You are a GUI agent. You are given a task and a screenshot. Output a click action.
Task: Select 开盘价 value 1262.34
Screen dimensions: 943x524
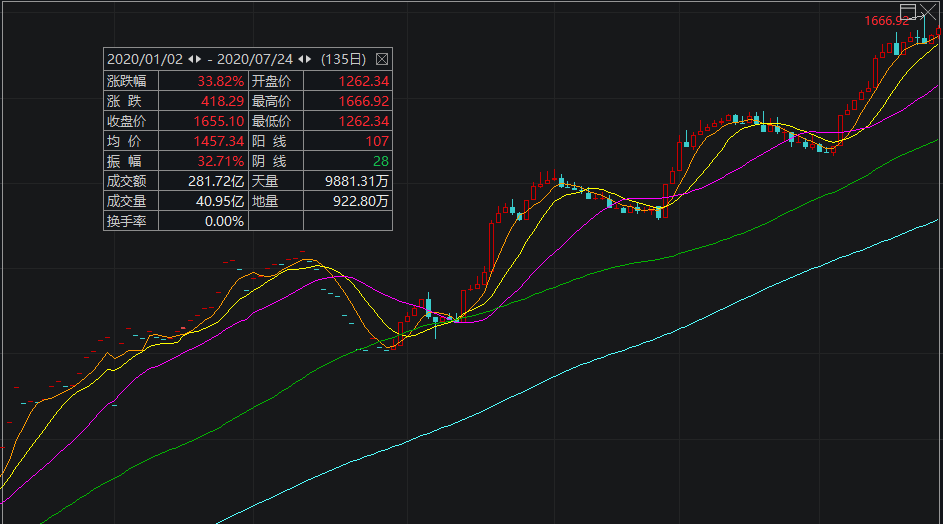click(x=364, y=81)
